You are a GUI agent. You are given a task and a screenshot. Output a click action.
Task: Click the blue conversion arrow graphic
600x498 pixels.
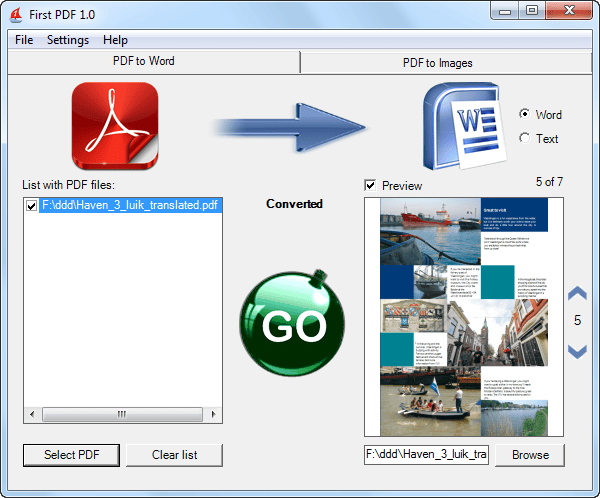point(290,127)
